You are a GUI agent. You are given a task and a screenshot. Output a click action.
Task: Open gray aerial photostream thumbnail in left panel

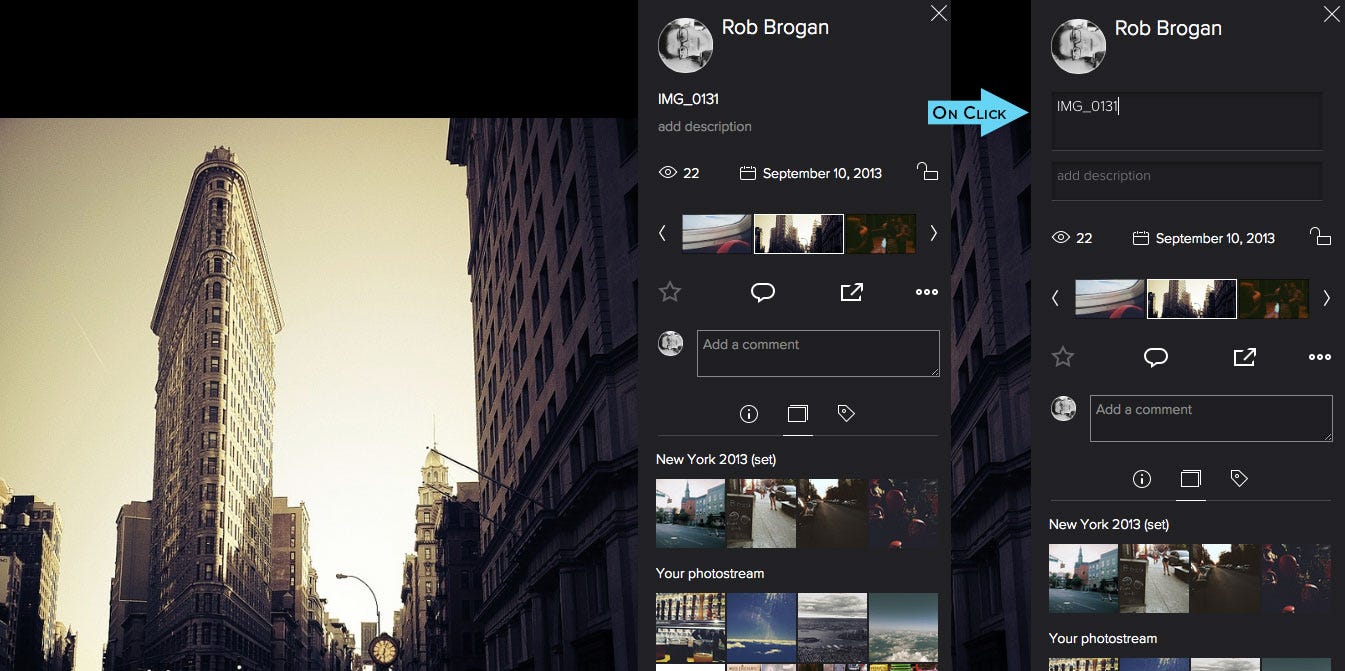coord(833,627)
